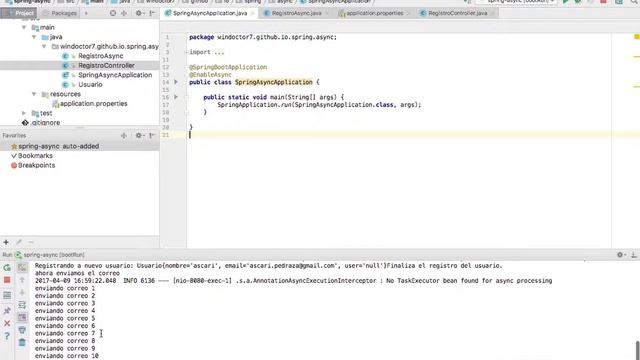
Task: Click the pin tab icon in Run panel
Action: (7, 311)
